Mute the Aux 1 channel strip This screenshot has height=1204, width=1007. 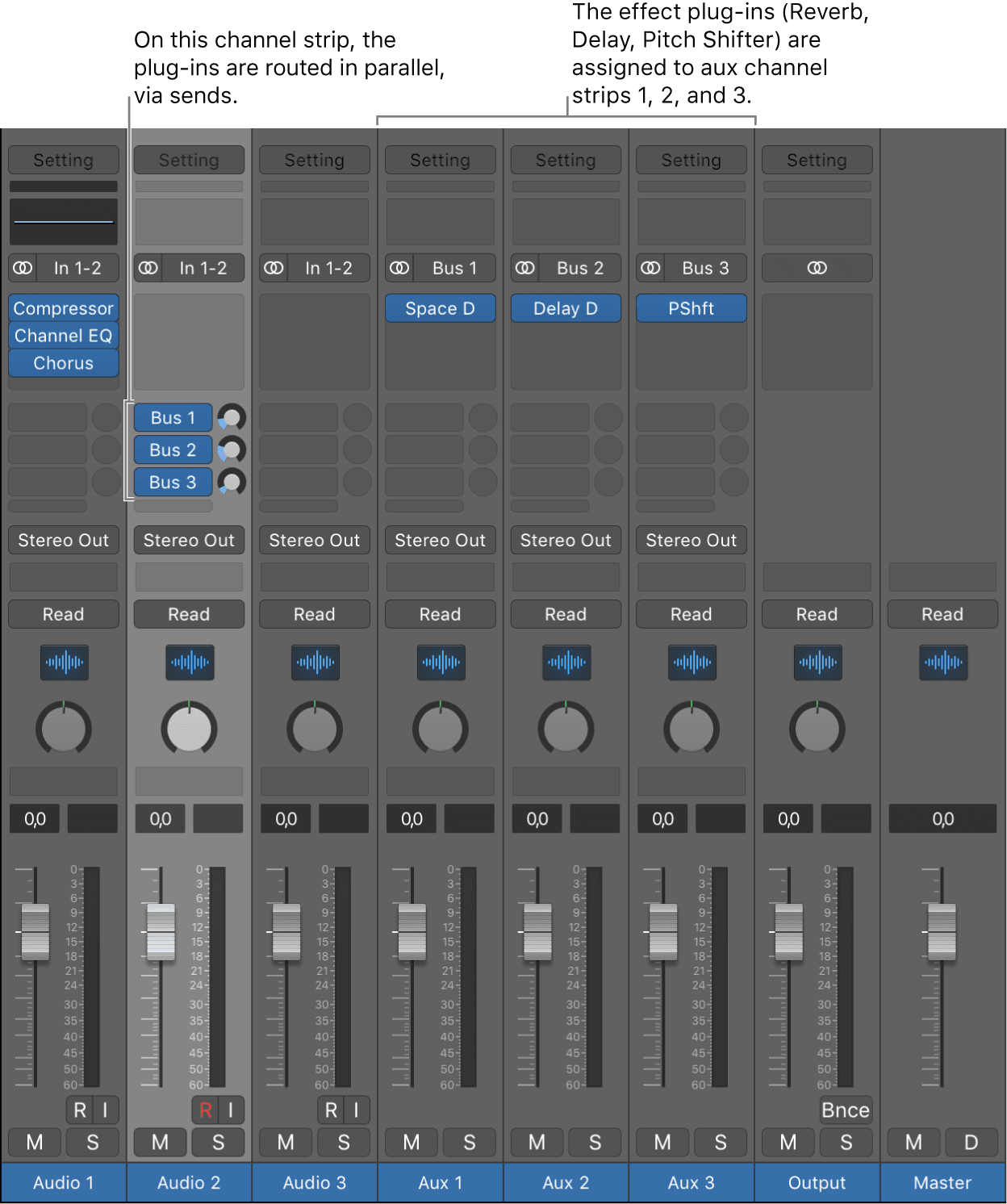[412, 1143]
